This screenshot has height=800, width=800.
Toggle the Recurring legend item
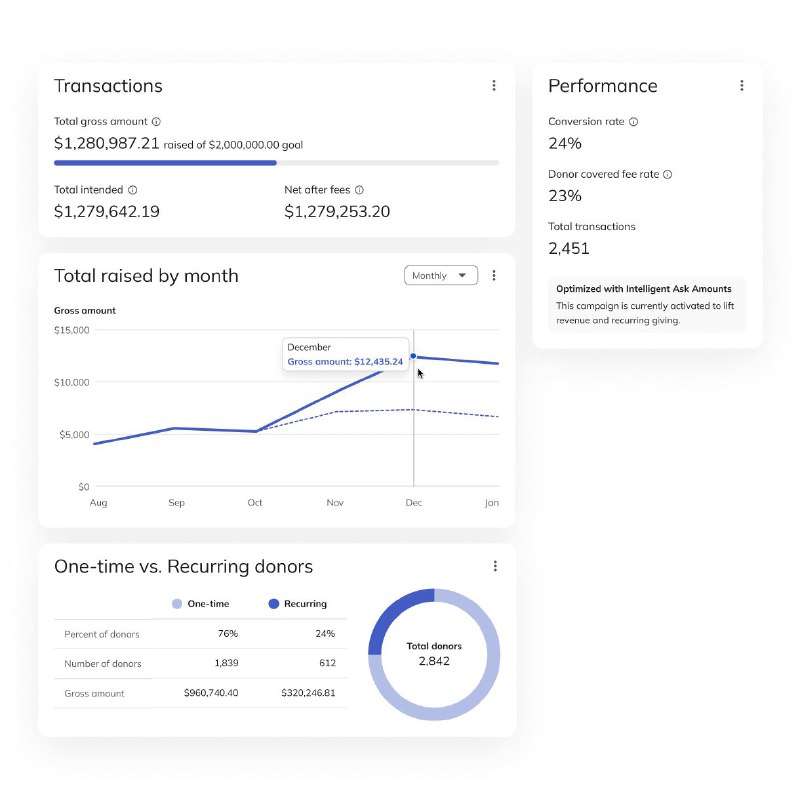tap(298, 604)
